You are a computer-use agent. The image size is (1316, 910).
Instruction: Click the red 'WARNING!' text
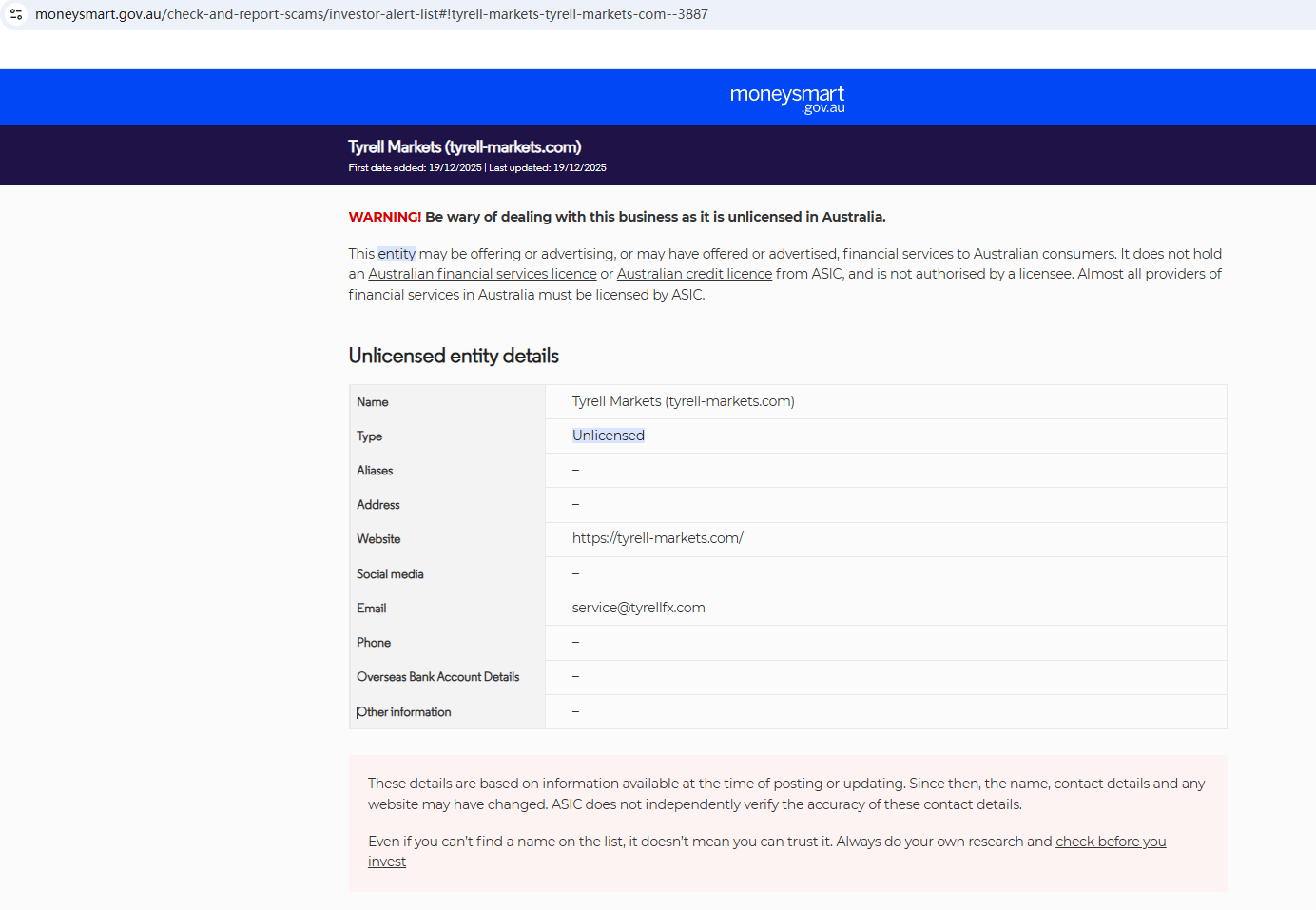pyautogui.click(x=385, y=217)
